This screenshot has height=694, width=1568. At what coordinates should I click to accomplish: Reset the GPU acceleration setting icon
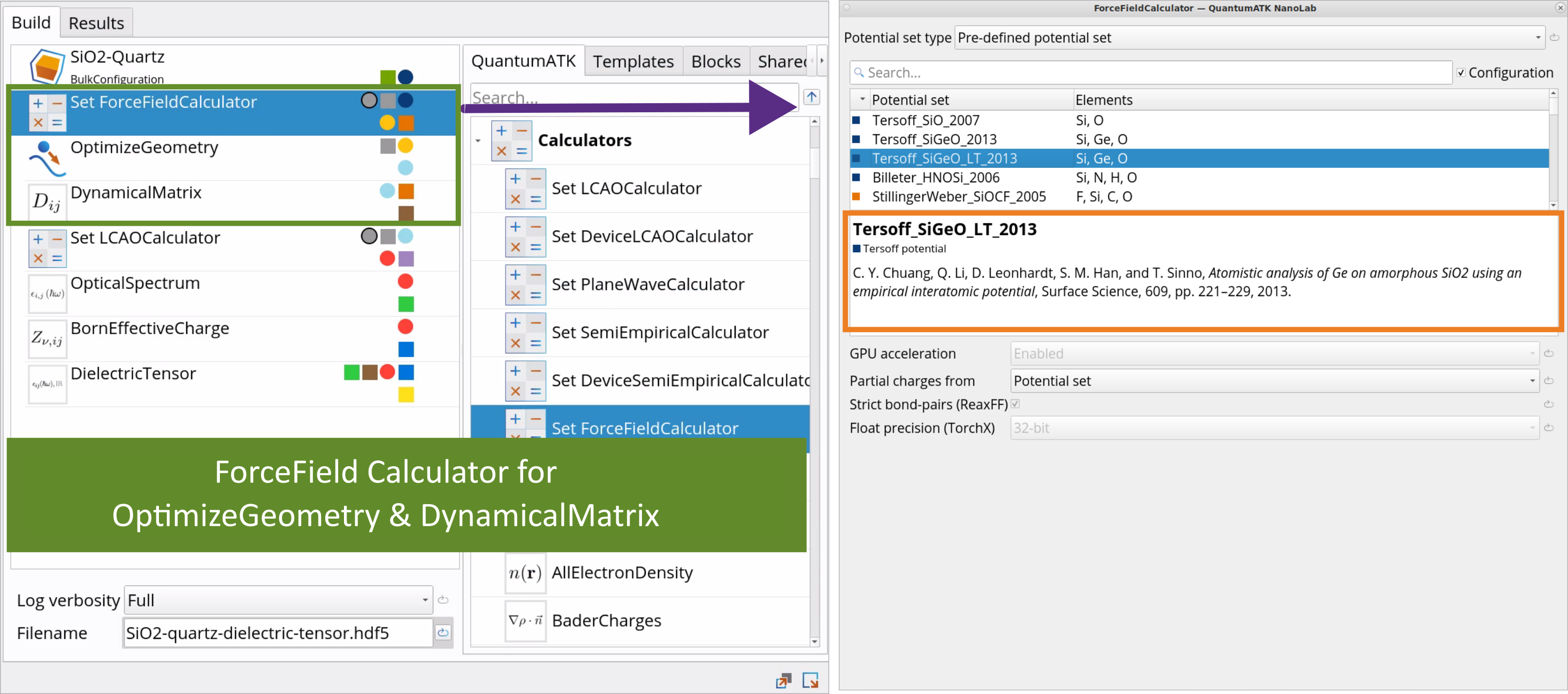click(1549, 353)
